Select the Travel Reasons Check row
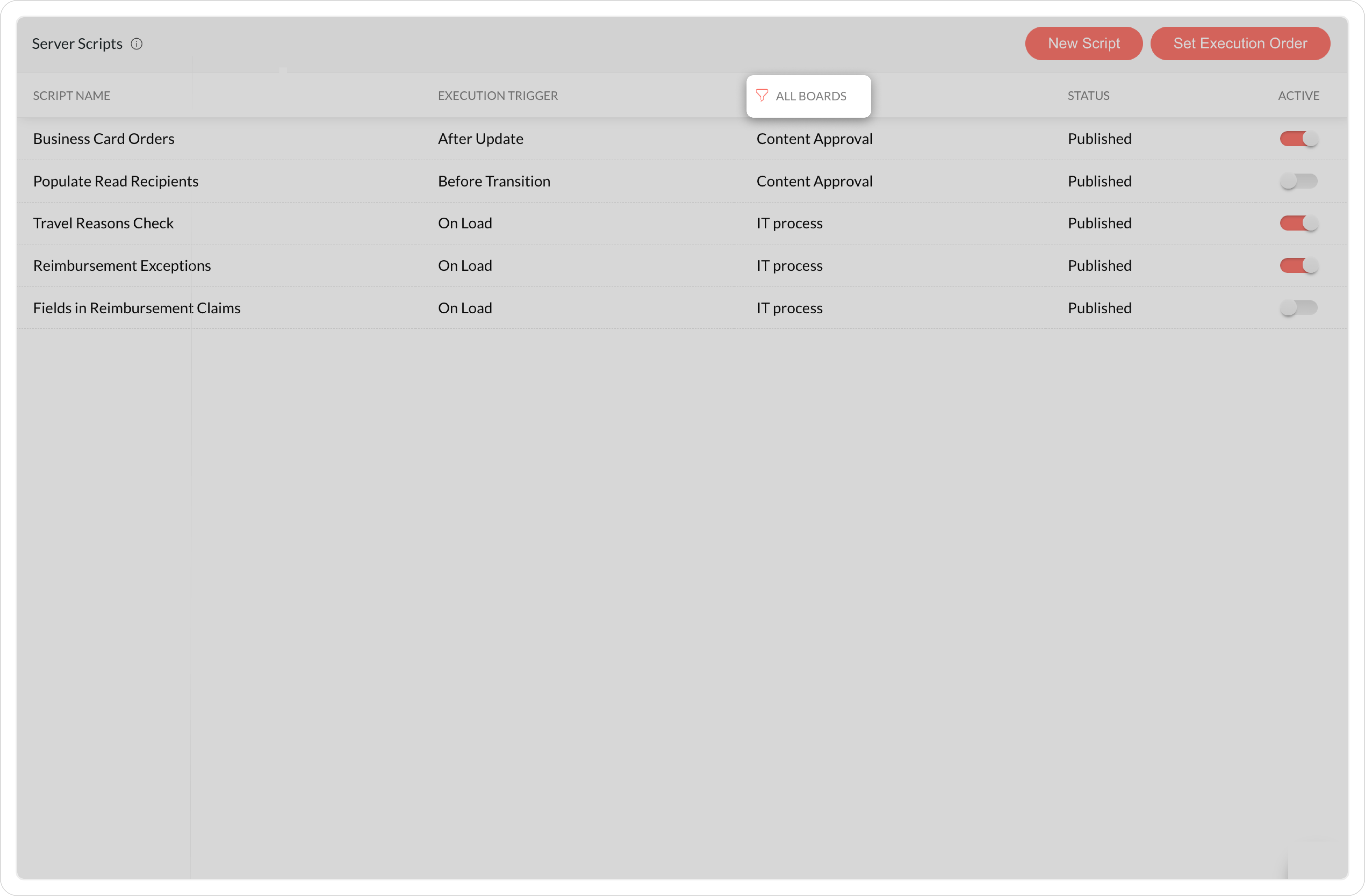The width and height of the screenshot is (1365, 896). coord(103,223)
